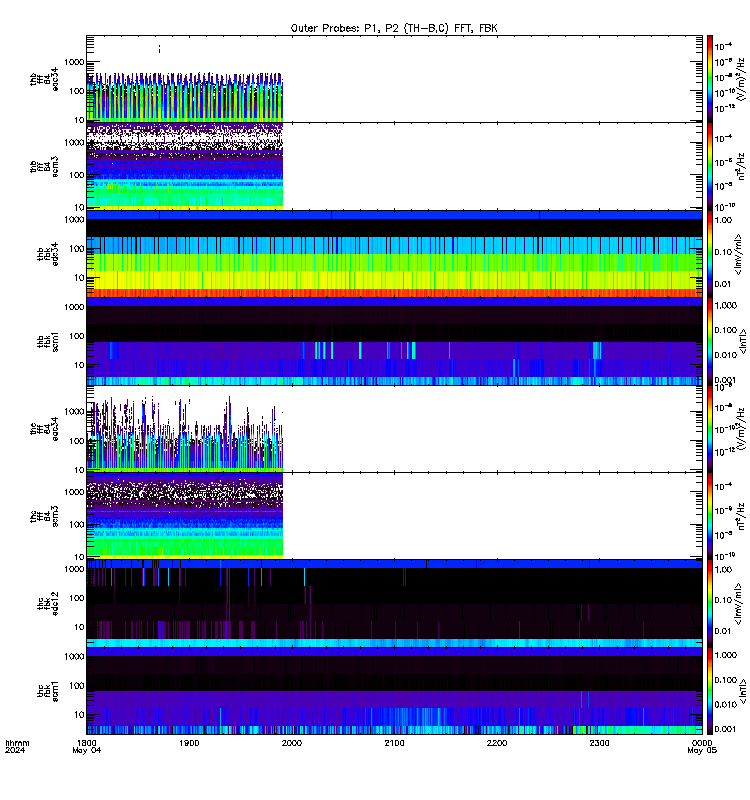Click the "hhmm 2024" axis legend
This screenshot has width=750, height=800.
[17, 746]
